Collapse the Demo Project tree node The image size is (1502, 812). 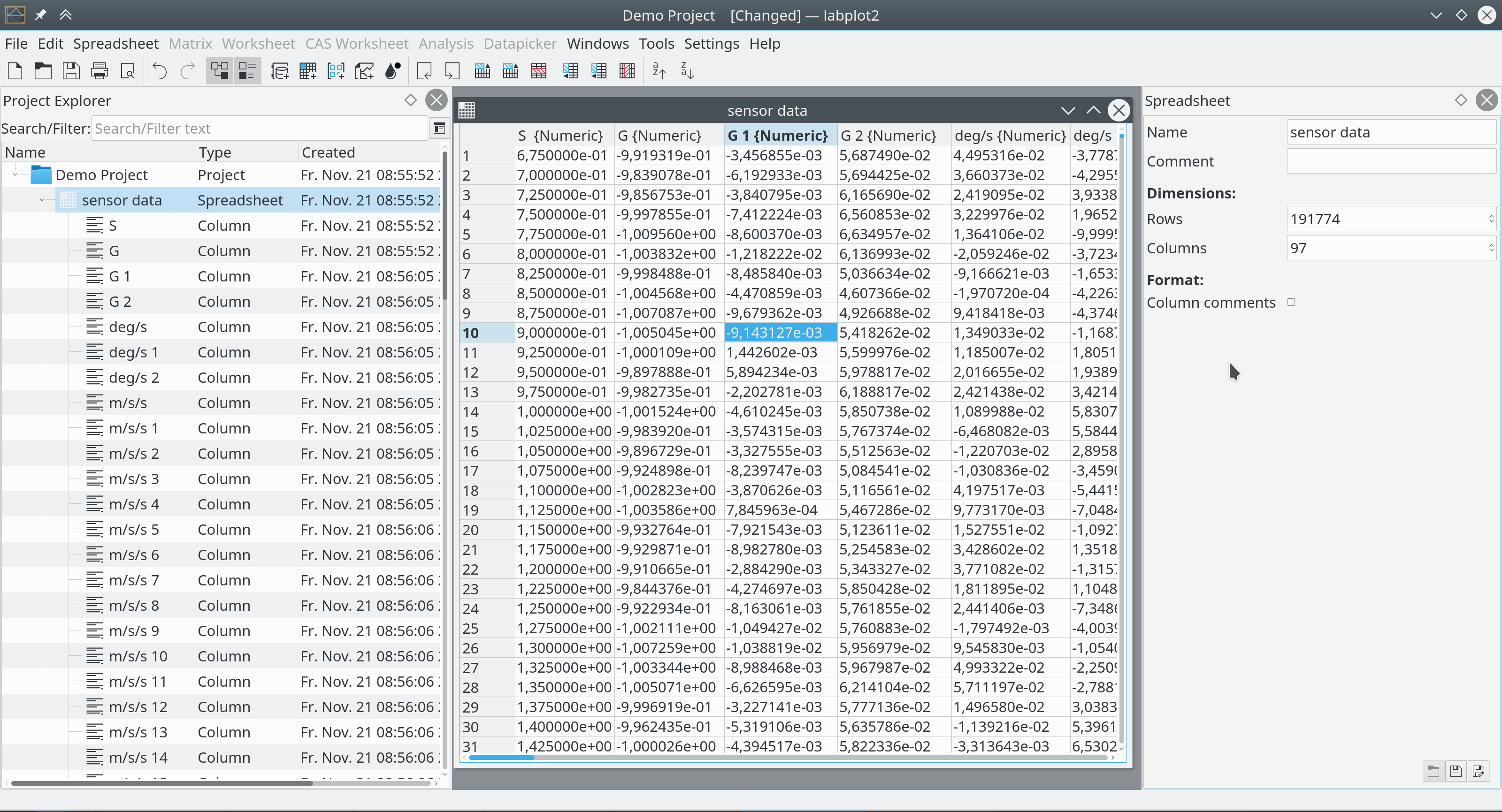(15, 175)
